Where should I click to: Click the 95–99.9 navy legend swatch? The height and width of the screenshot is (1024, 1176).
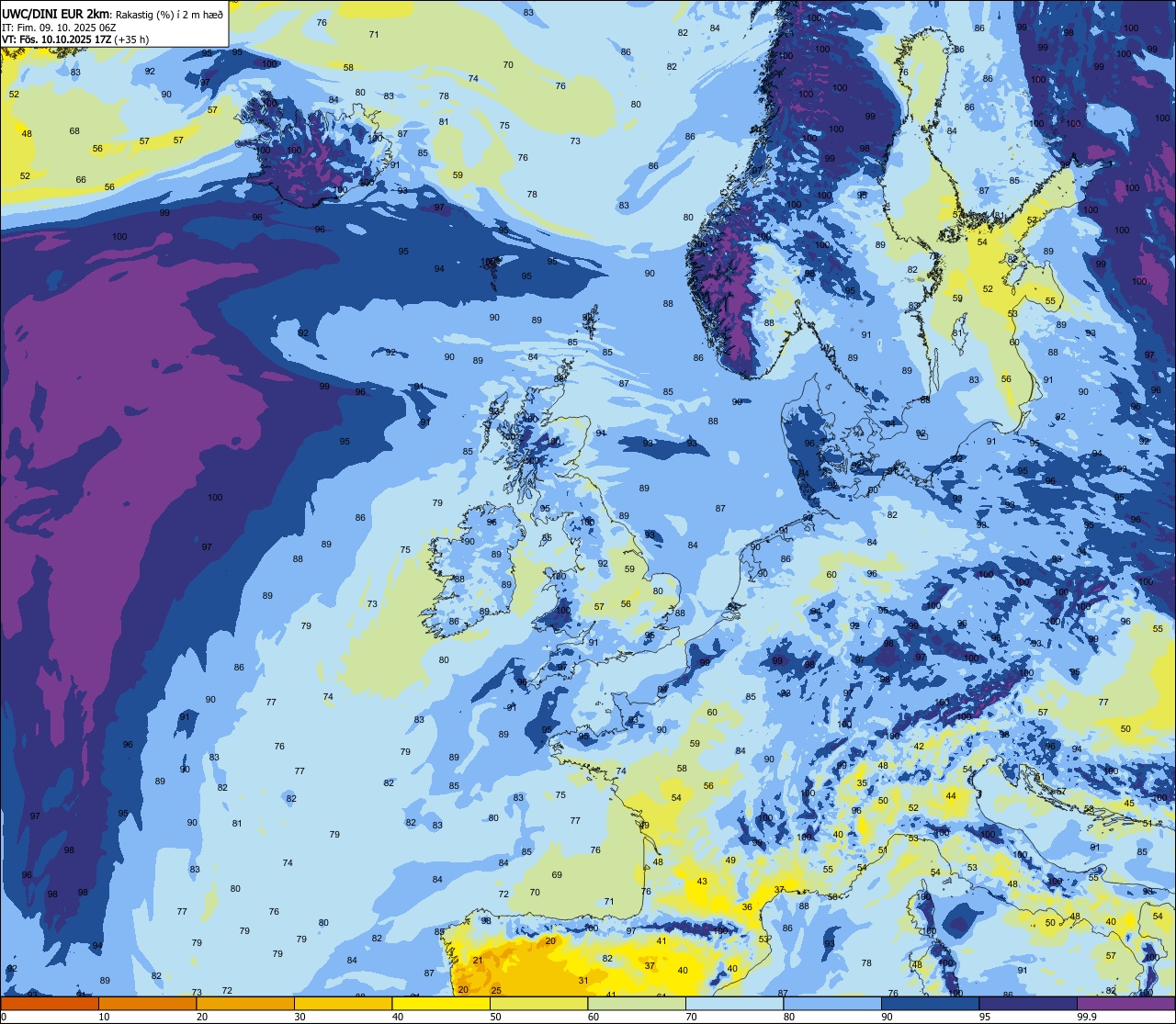[x=1029, y=1003]
